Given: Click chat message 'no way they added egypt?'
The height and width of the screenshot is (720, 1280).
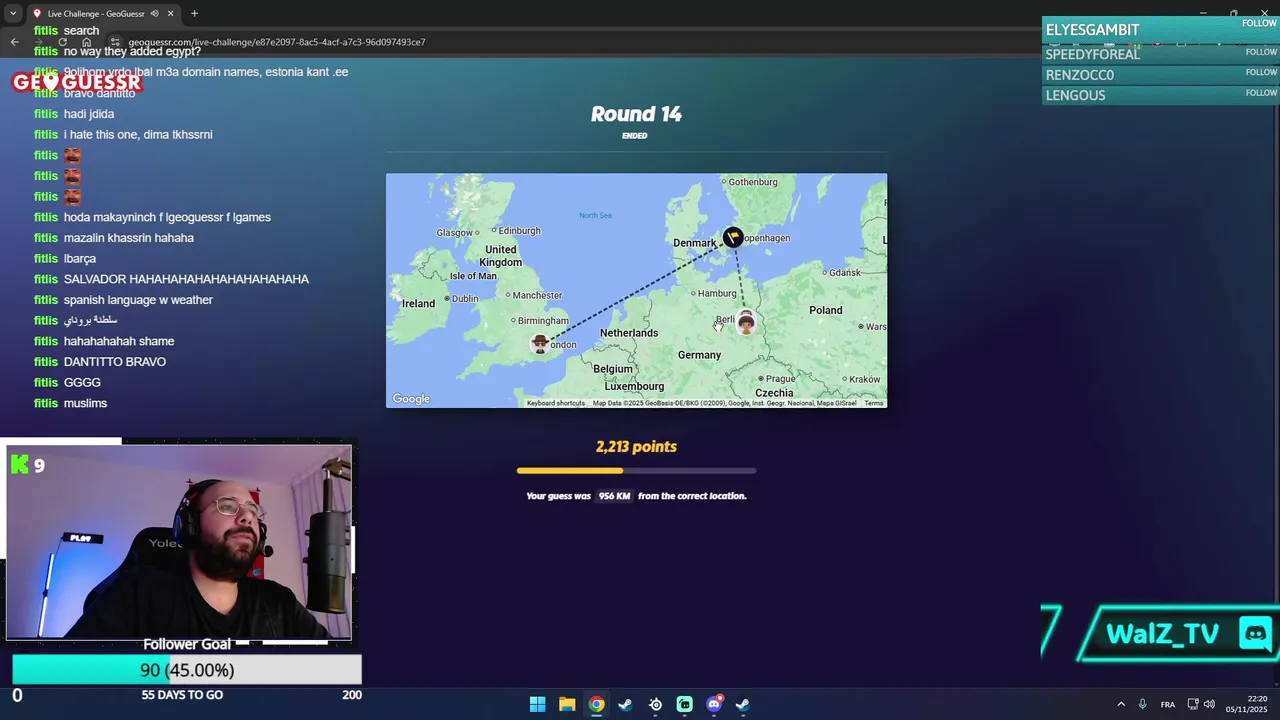Looking at the screenshot, I should 132,51.
